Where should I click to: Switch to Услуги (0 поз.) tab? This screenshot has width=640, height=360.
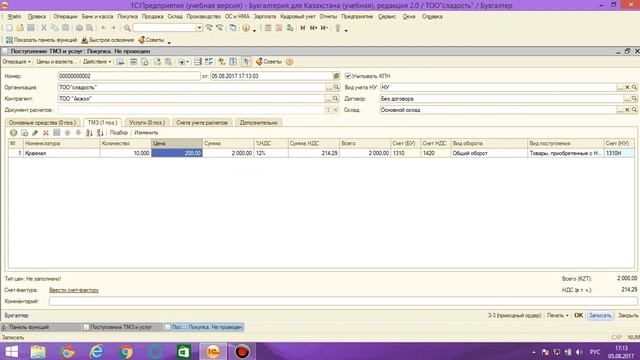(147, 122)
